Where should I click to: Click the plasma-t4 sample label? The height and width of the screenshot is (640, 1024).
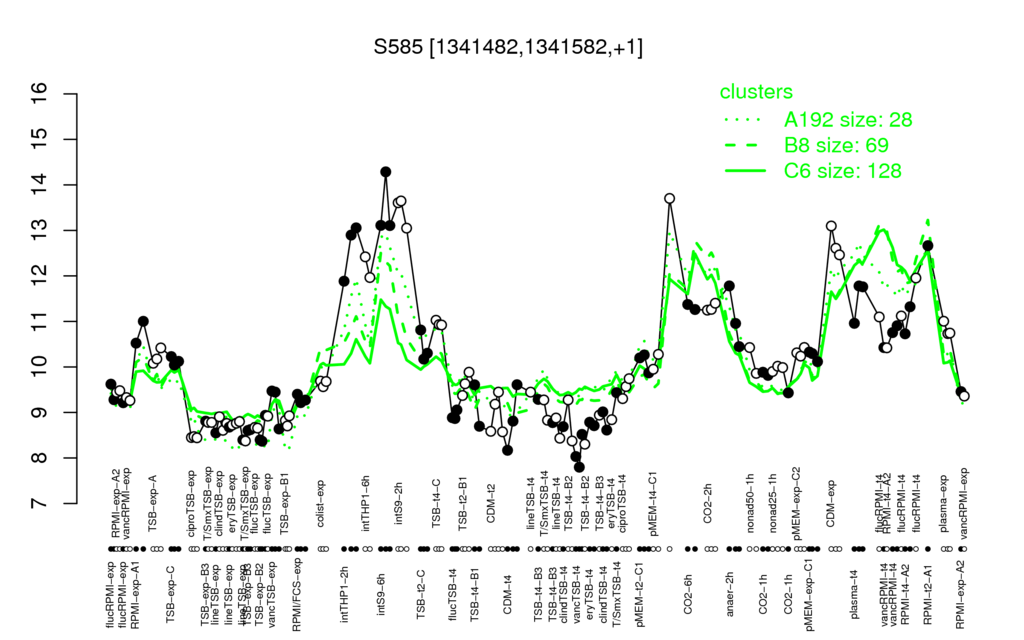(x=855, y=592)
